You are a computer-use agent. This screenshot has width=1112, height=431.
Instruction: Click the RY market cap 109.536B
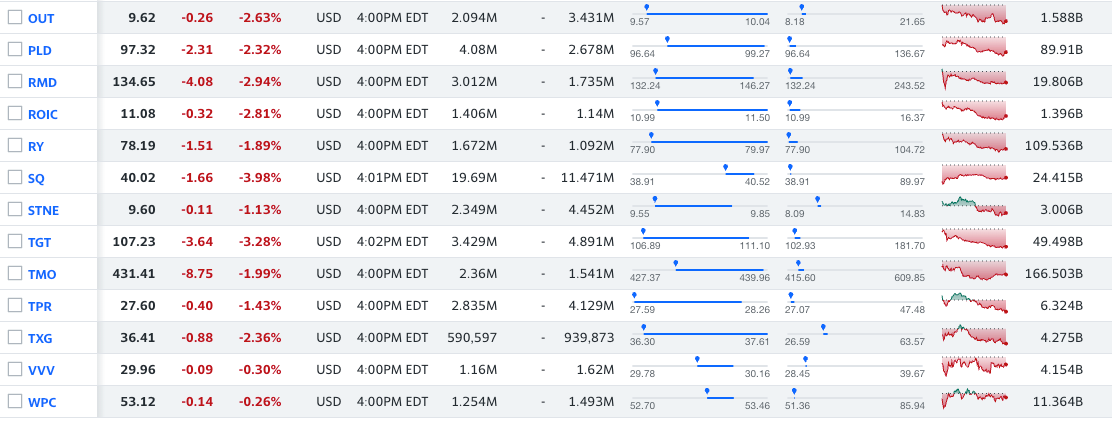click(1054, 146)
